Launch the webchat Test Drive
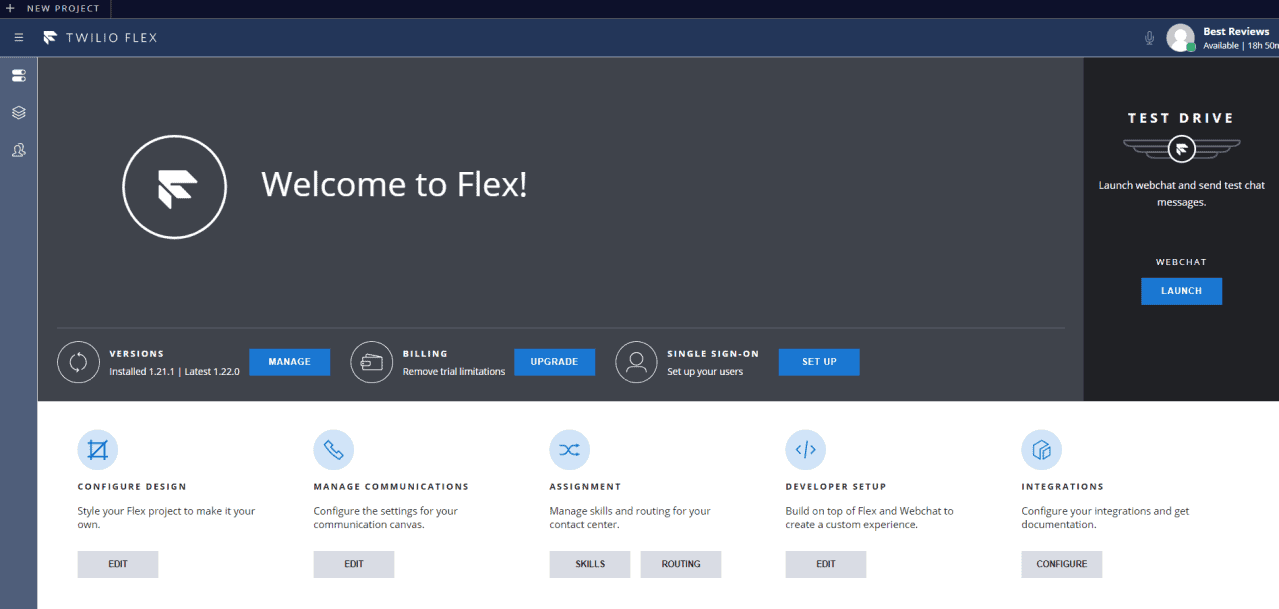This screenshot has height=609, width=1279. (x=1181, y=291)
